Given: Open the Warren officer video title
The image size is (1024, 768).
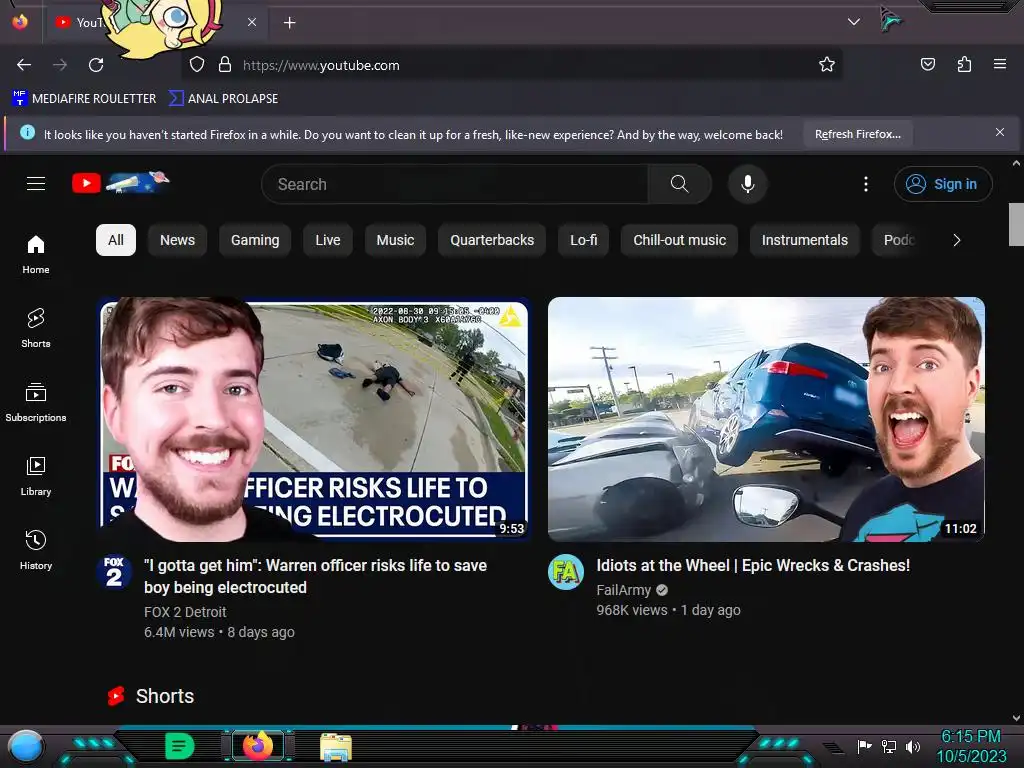Looking at the screenshot, I should pos(315,576).
